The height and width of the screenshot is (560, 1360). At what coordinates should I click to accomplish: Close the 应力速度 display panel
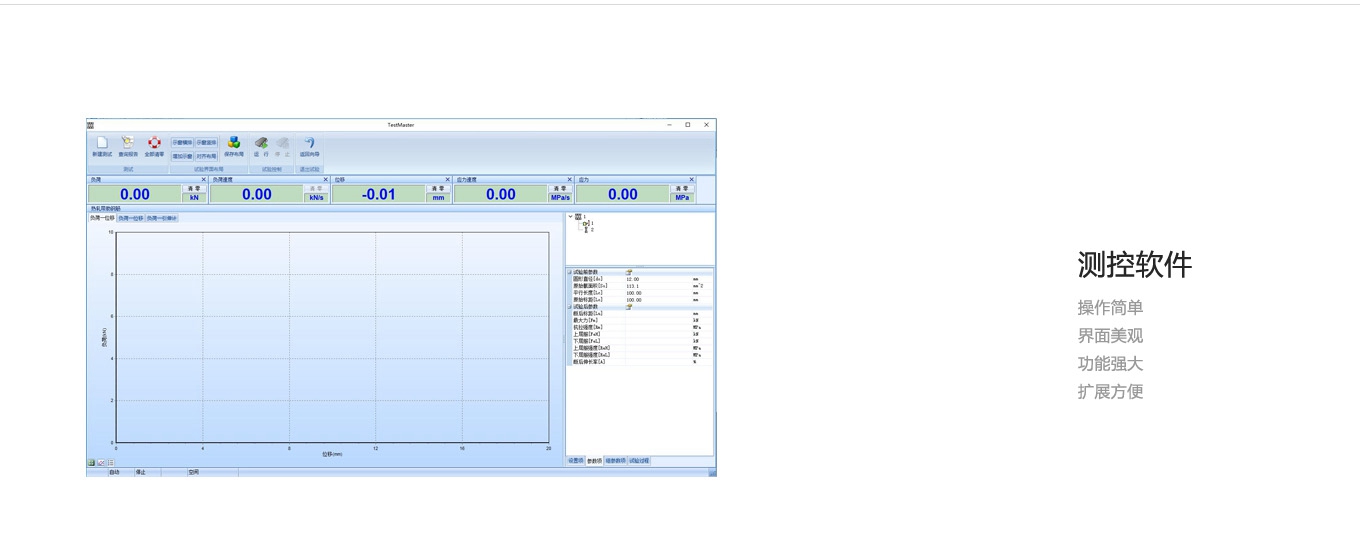[570, 180]
